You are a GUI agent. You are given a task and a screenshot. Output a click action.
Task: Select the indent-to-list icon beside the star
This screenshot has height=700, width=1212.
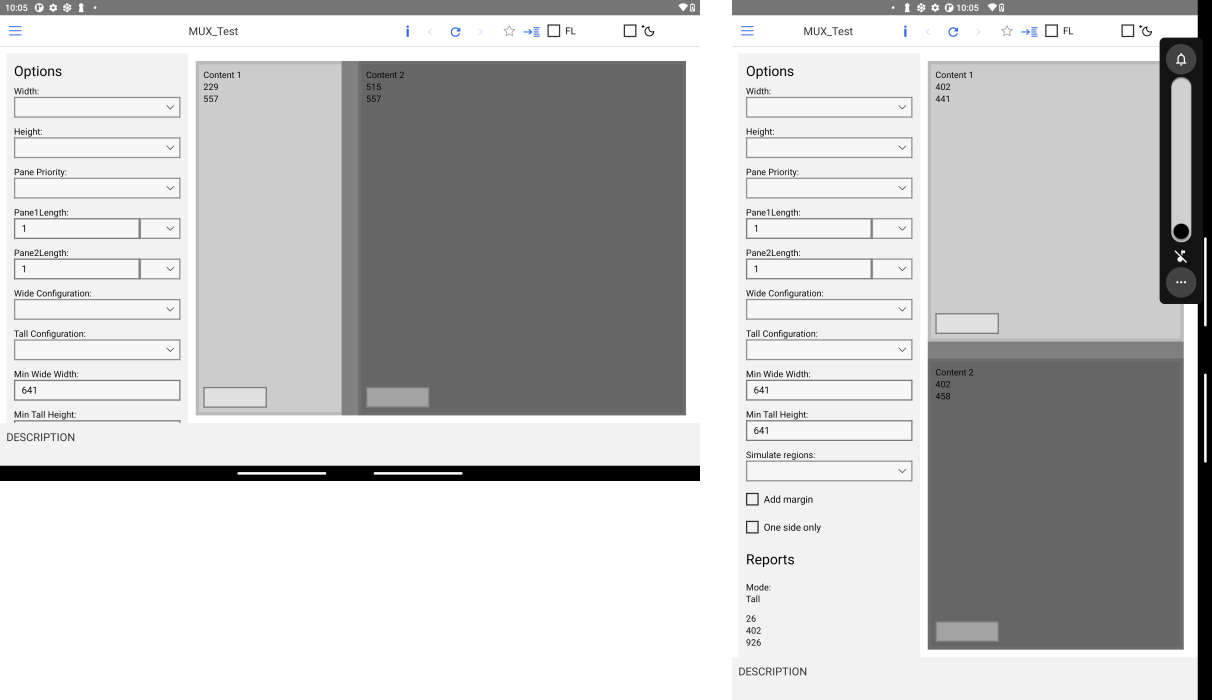pyautogui.click(x=533, y=31)
